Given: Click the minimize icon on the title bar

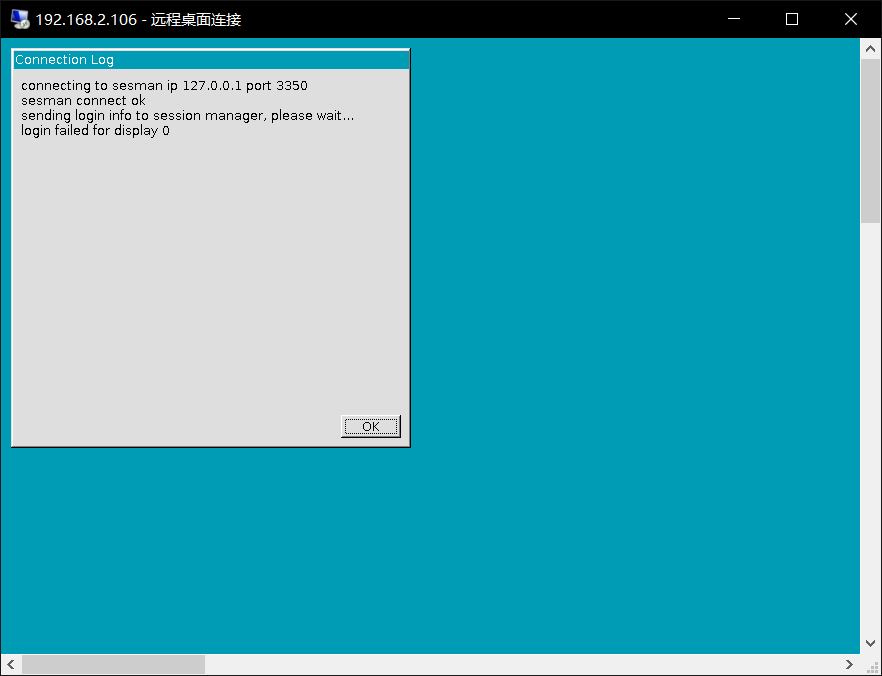Looking at the screenshot, I should click(733, 19).
